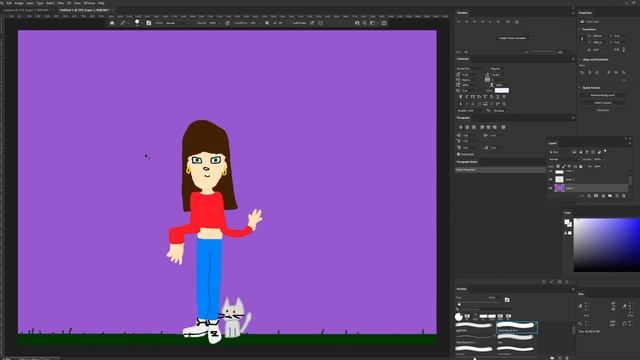Click foreground/background swatch in Color panel
640x360 pixels.
(568, 223)
